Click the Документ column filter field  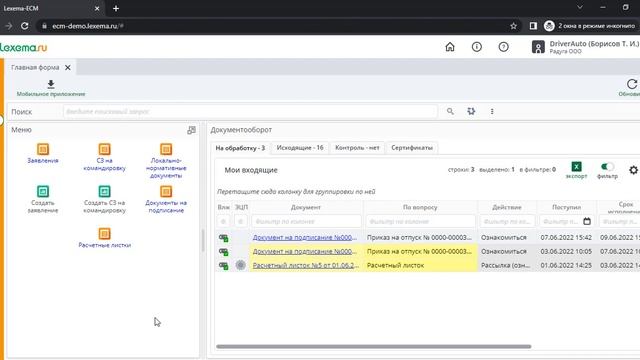pyautogui.click(x=306, y=221)
